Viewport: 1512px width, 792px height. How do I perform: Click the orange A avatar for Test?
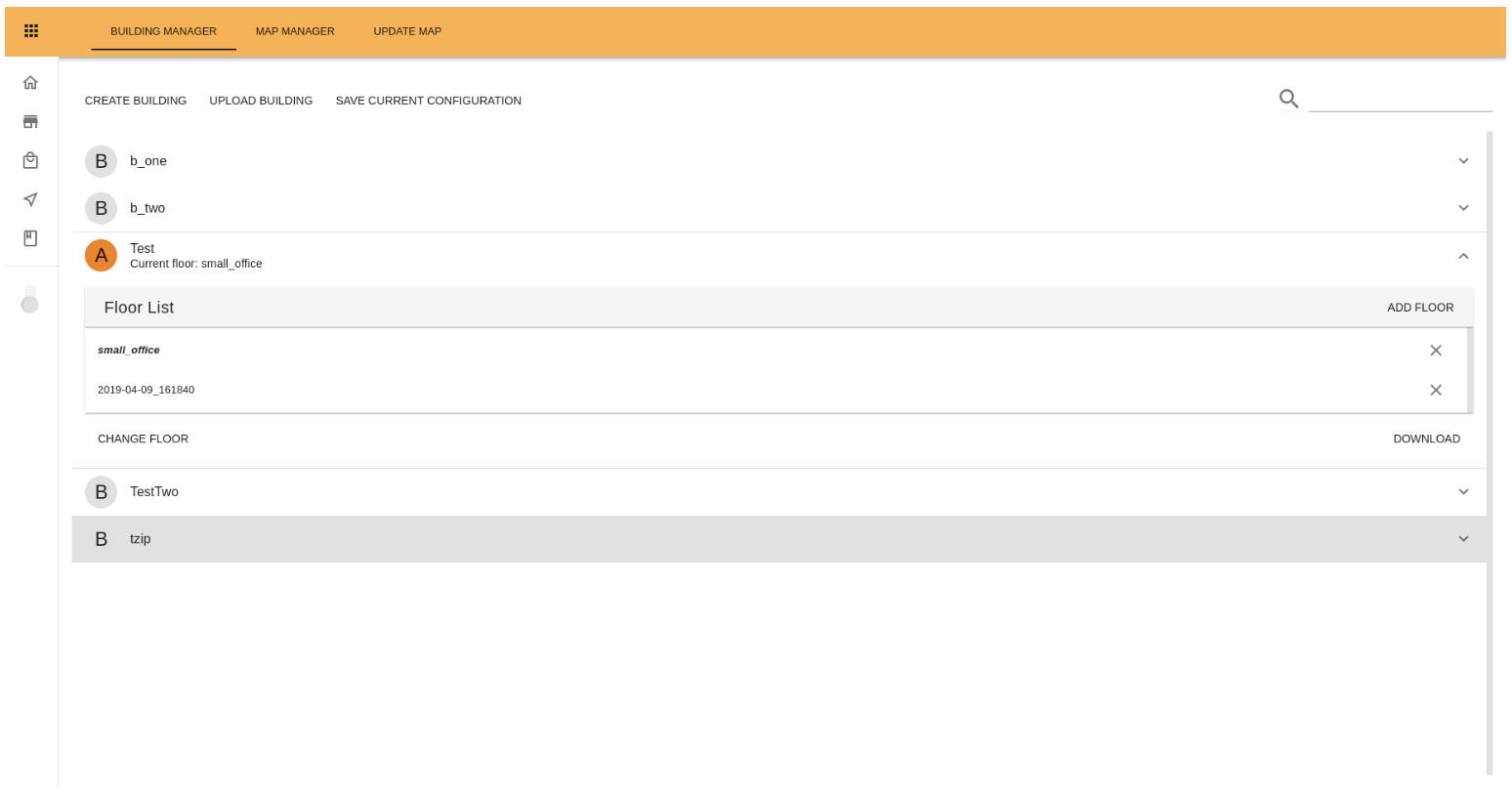pyautogui.click(x=101, y=256)
